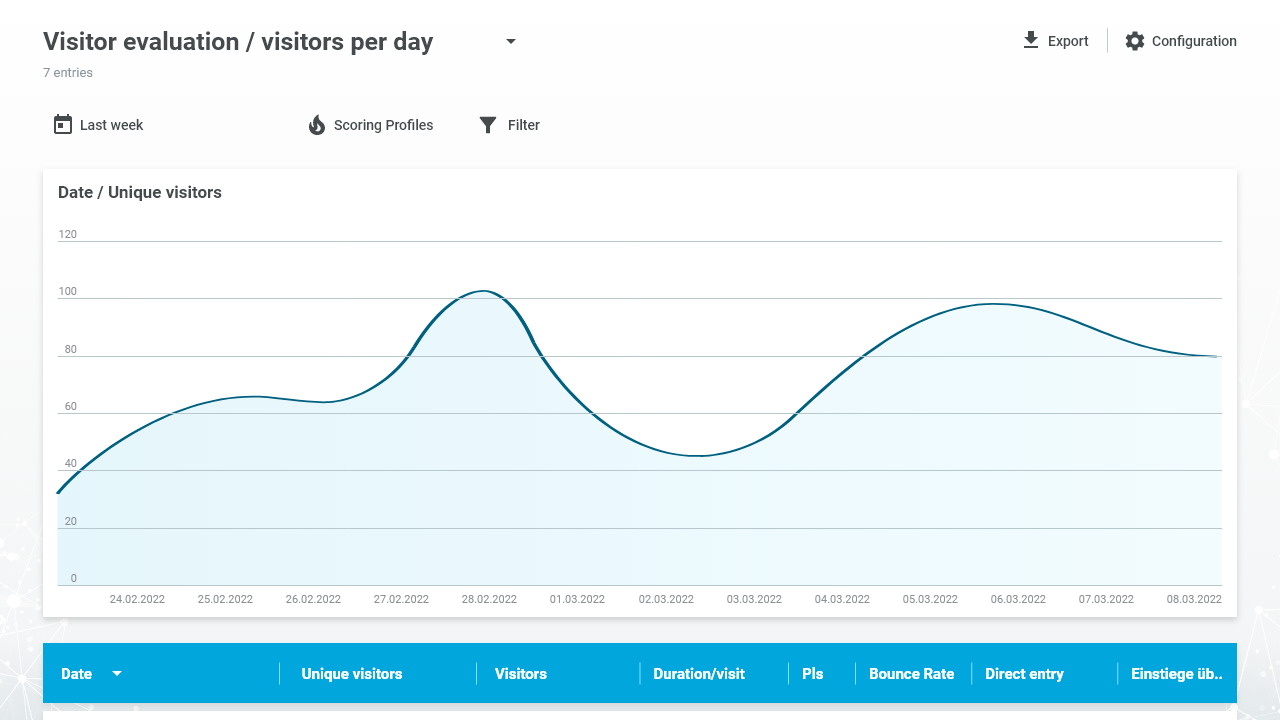Click the 08.03.2022 axis label
1280x720 pixels.
(1194, 599)
